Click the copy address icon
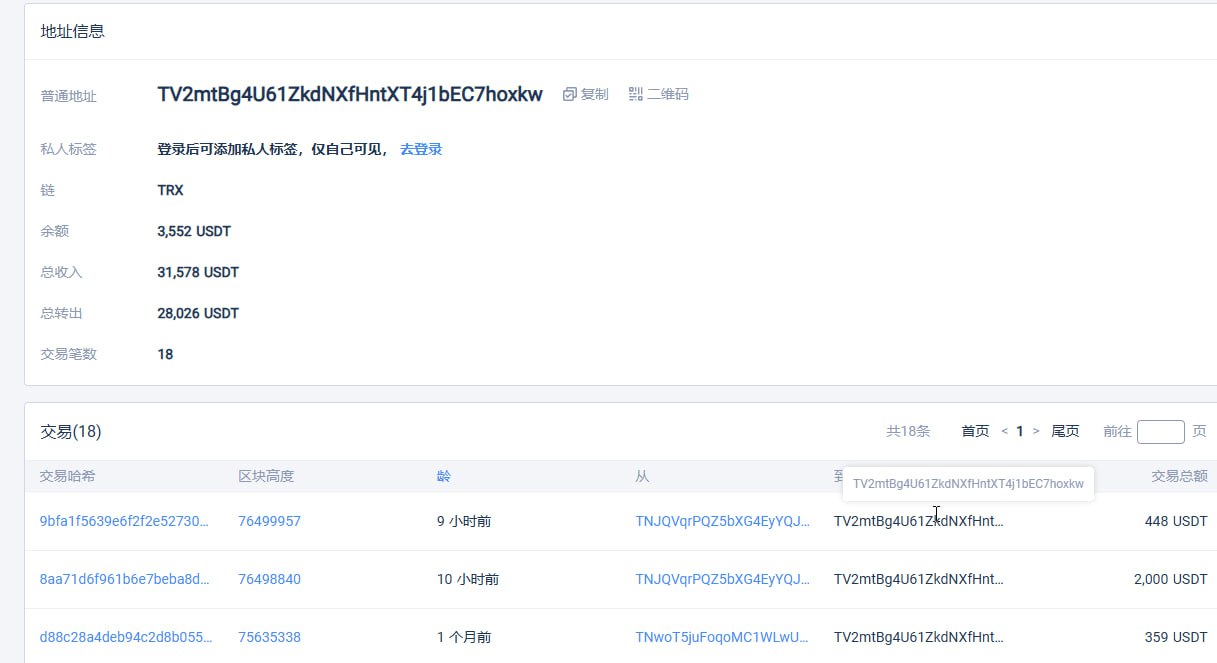The image size is (1217, 663). point(570,94)
